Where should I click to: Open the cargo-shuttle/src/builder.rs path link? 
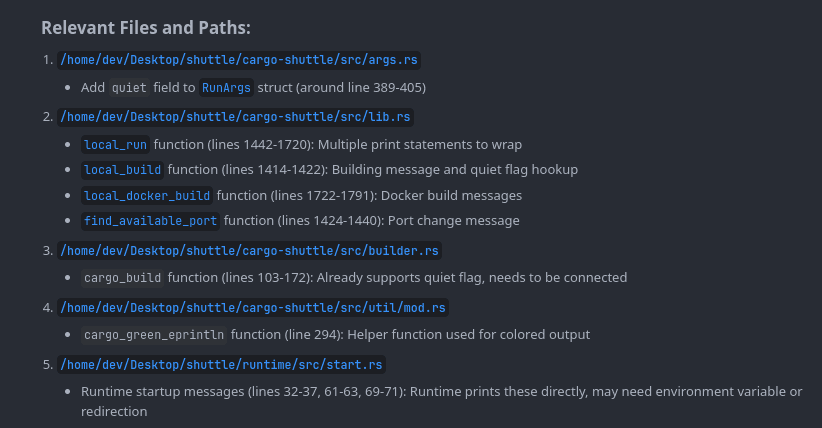point(249,250)
